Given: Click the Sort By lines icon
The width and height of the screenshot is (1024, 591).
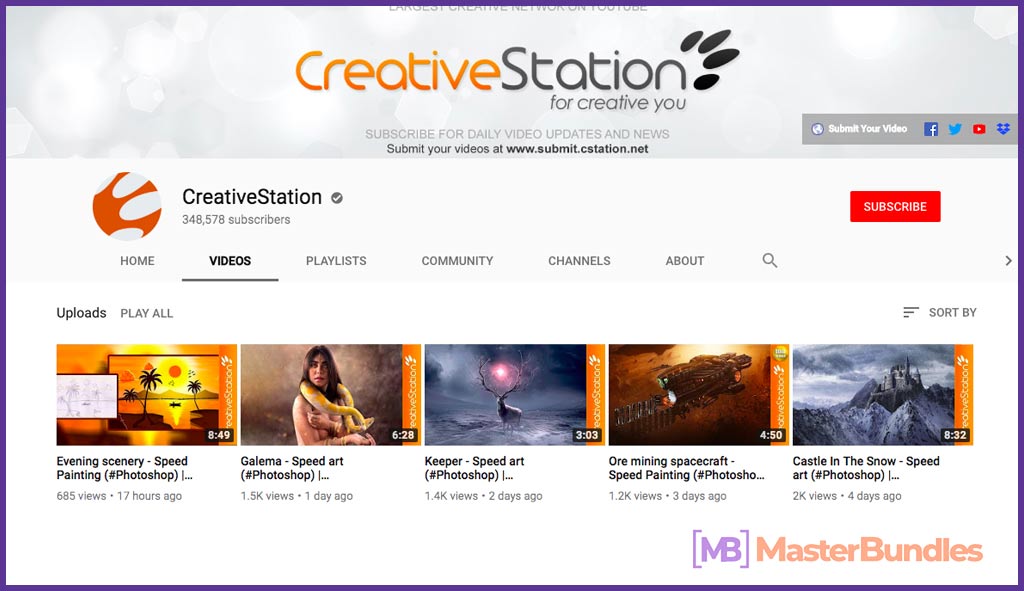Looking at the screenshot, I should tap(910, 313).
